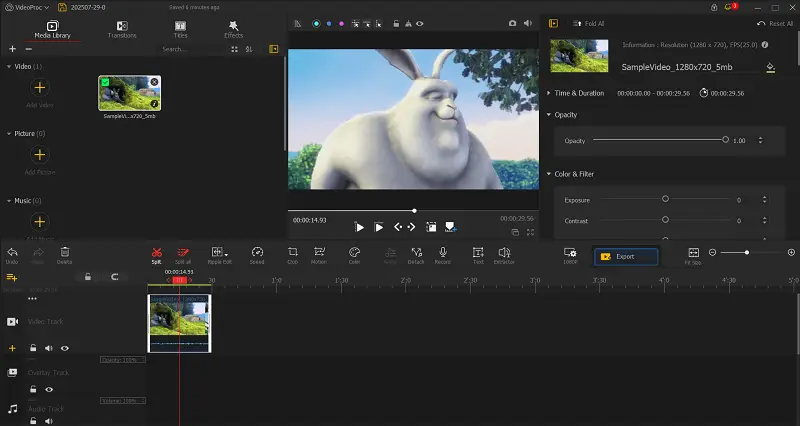Open the Effects tab
This screenshot has height=426, width=800.
233,29
